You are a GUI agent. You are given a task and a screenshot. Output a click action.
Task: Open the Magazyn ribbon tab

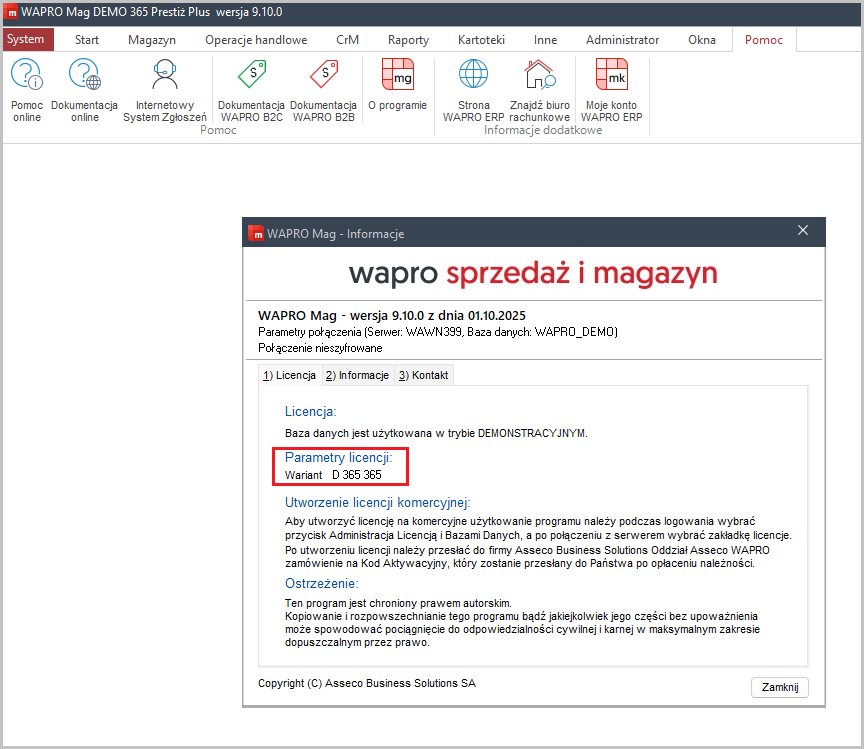152,39
